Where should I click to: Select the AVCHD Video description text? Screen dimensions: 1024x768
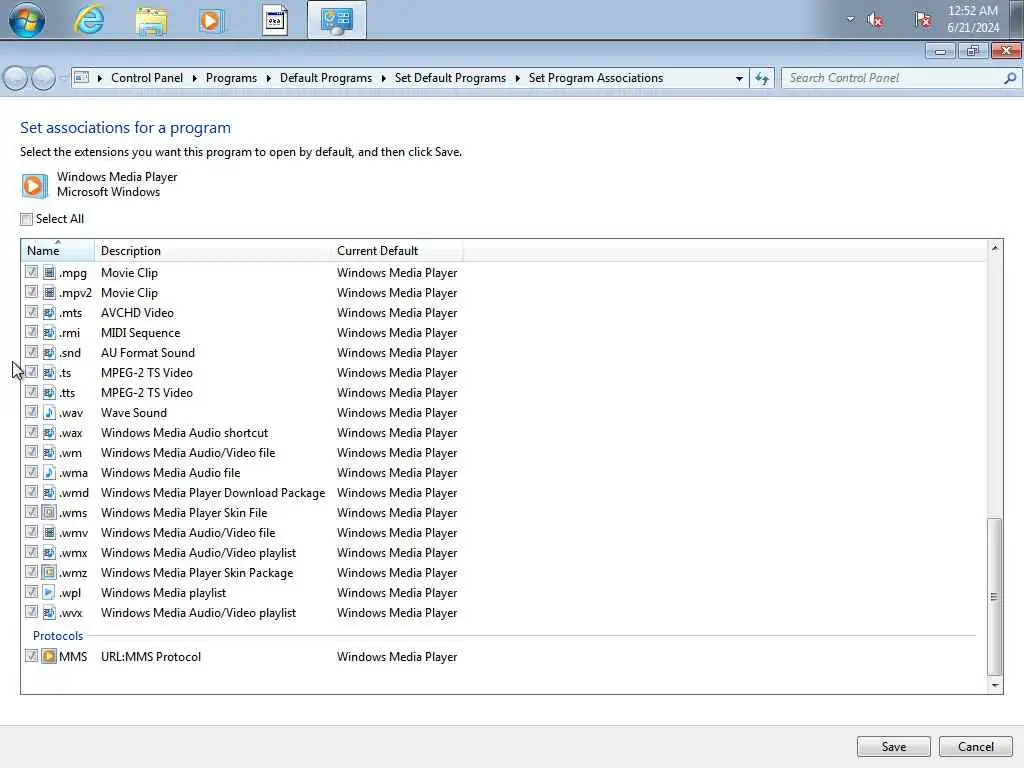[137, 313]
